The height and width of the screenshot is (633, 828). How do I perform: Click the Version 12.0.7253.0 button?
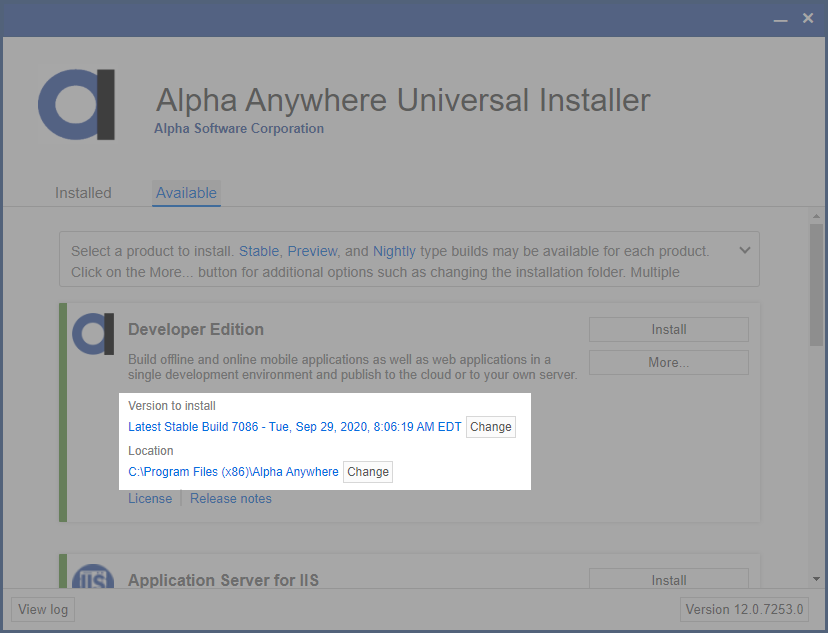pos(744,609)
